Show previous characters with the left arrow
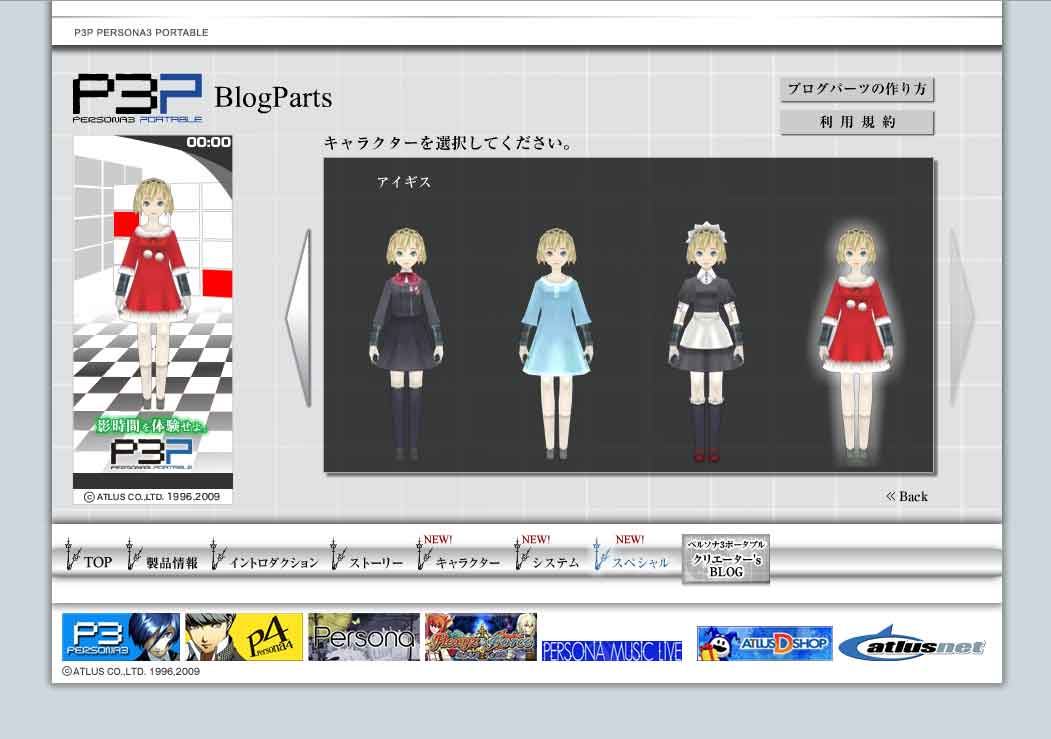 (x=299, y=318)
